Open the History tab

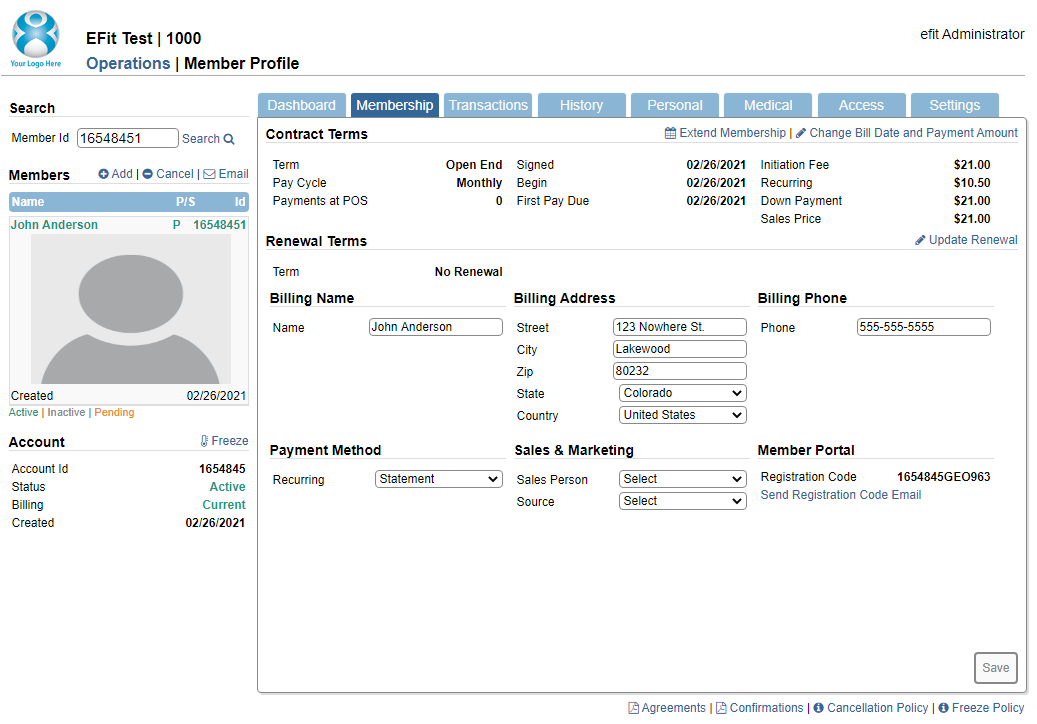click(581, 105)
